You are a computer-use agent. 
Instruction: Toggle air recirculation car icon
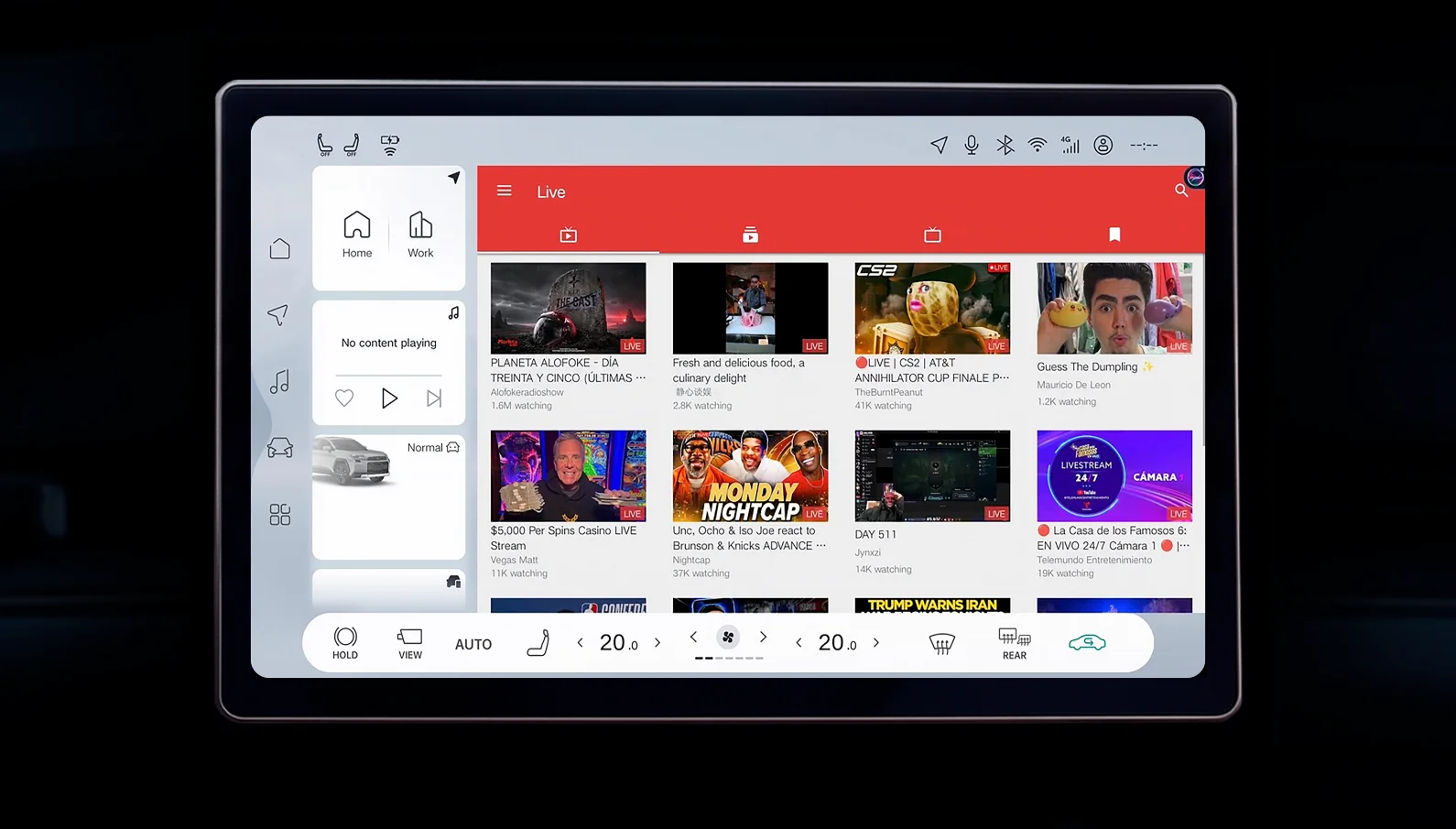point(1087,643)
